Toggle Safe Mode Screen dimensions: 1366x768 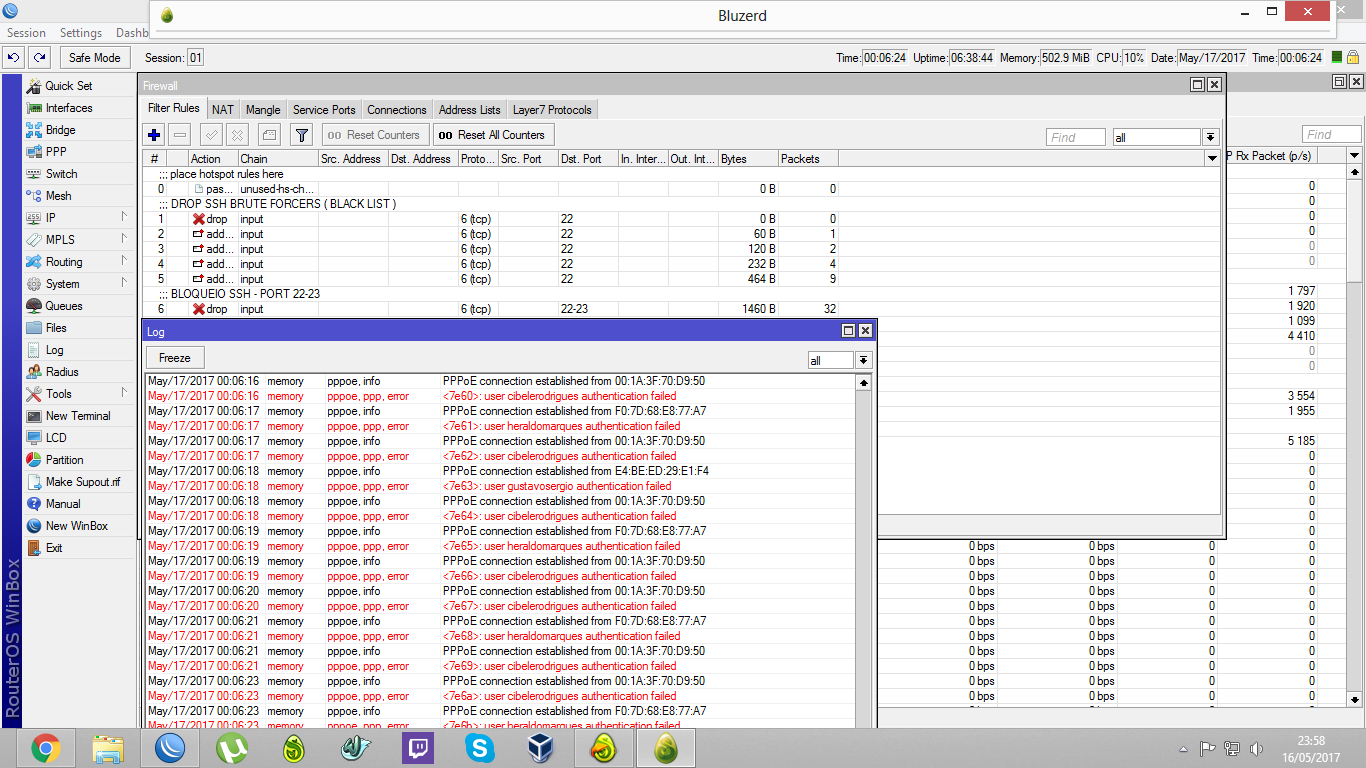[x=95, y=58]
